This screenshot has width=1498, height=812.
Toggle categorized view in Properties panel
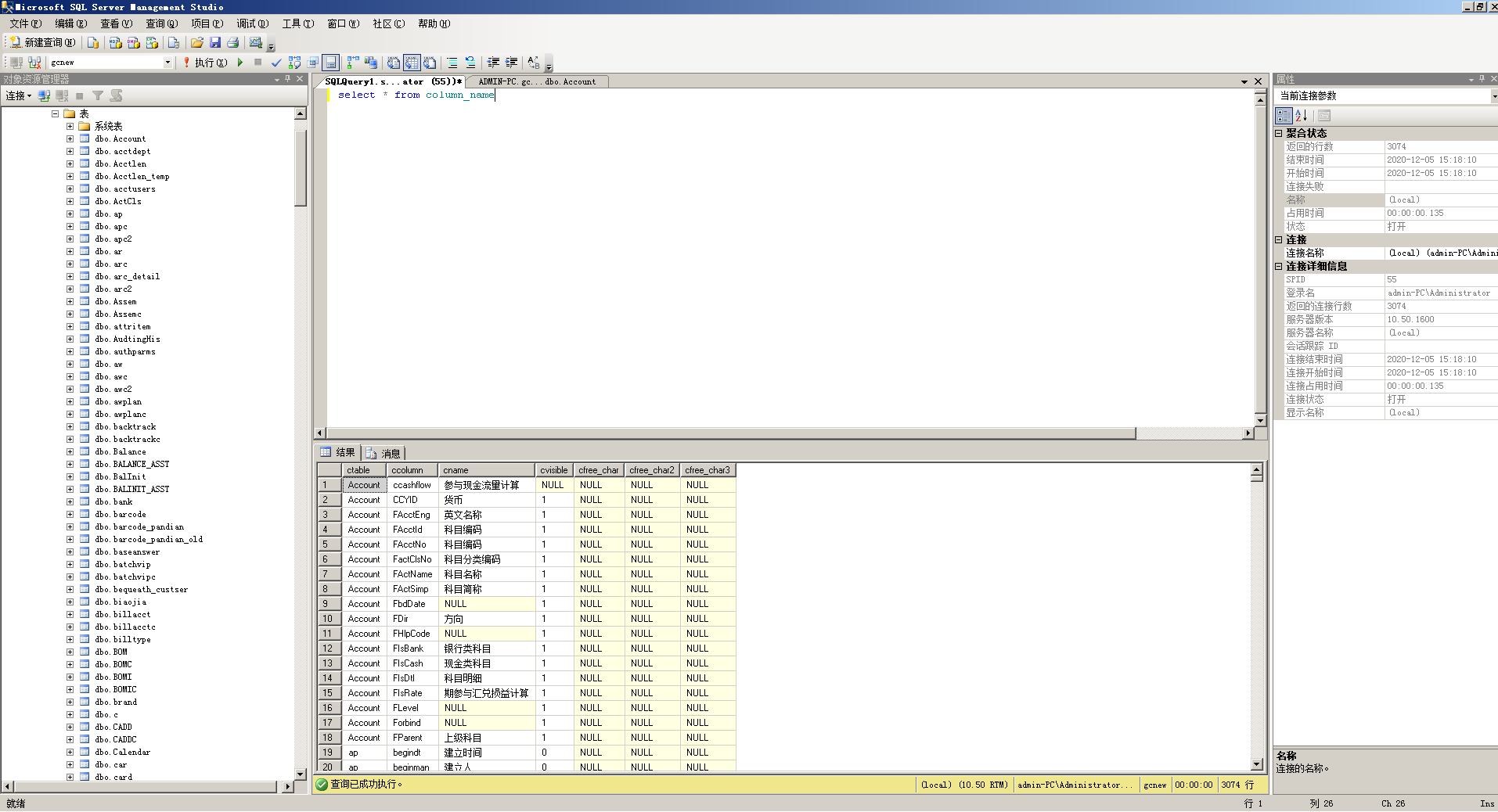coord(1284,116)
